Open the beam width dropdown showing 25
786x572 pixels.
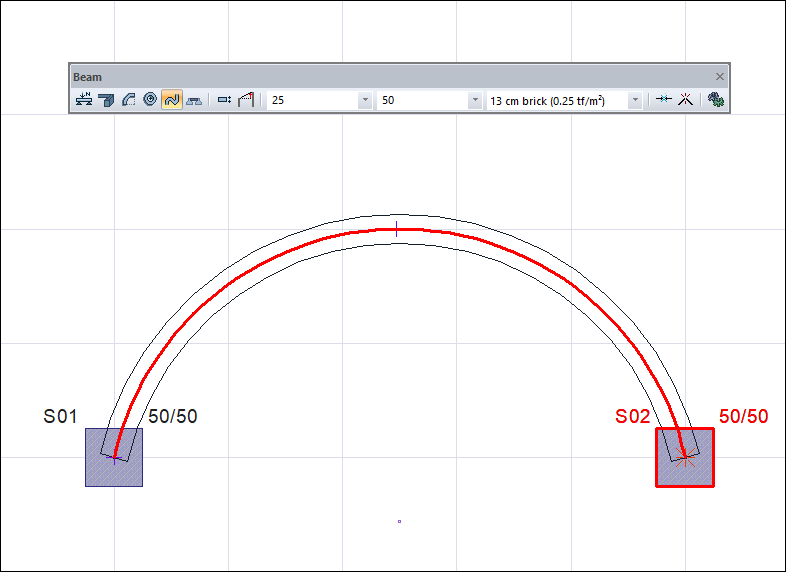pyautogui.click(x=364, y=101)
